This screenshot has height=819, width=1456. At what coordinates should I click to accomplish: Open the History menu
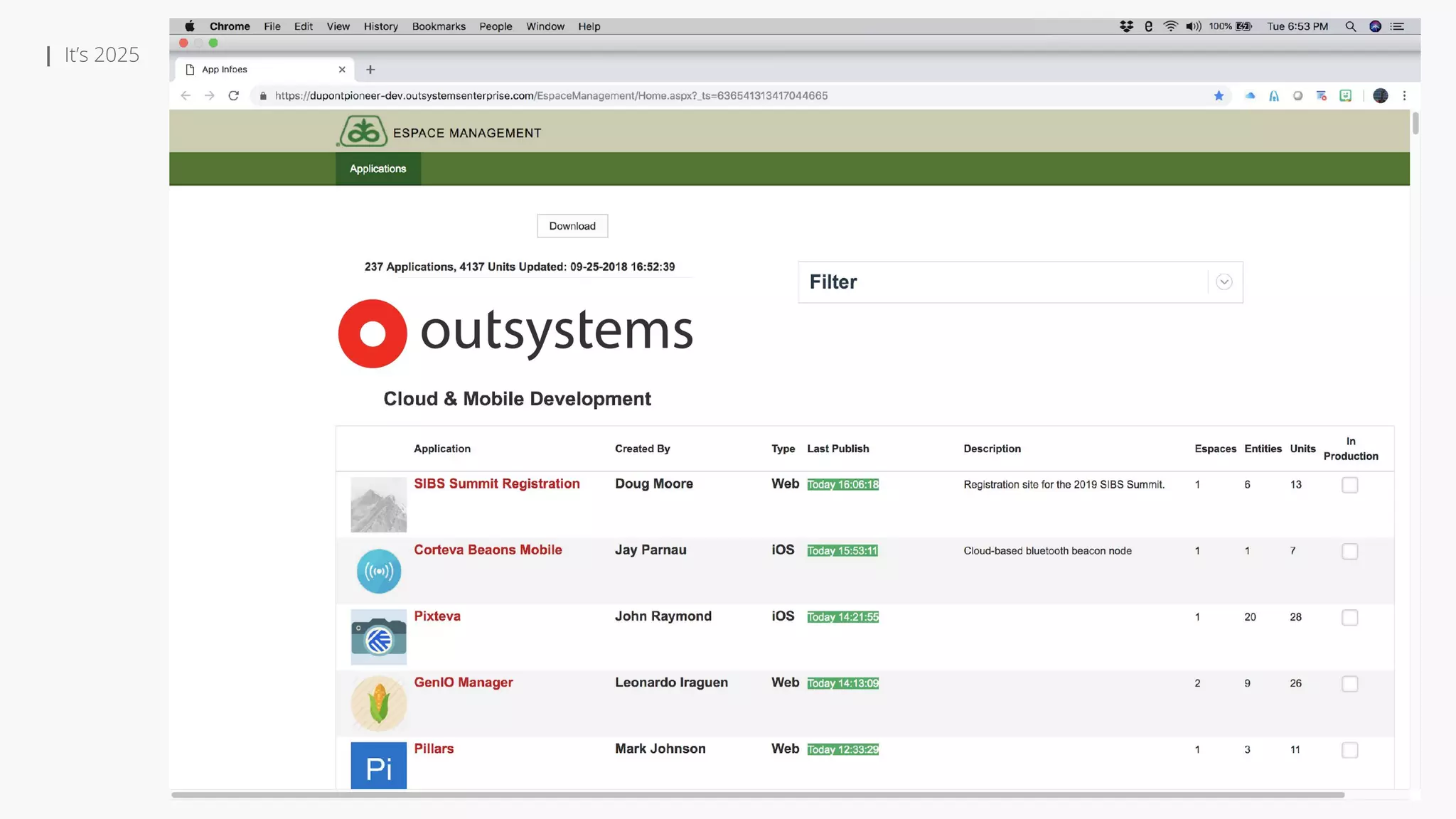pos(380,26)
